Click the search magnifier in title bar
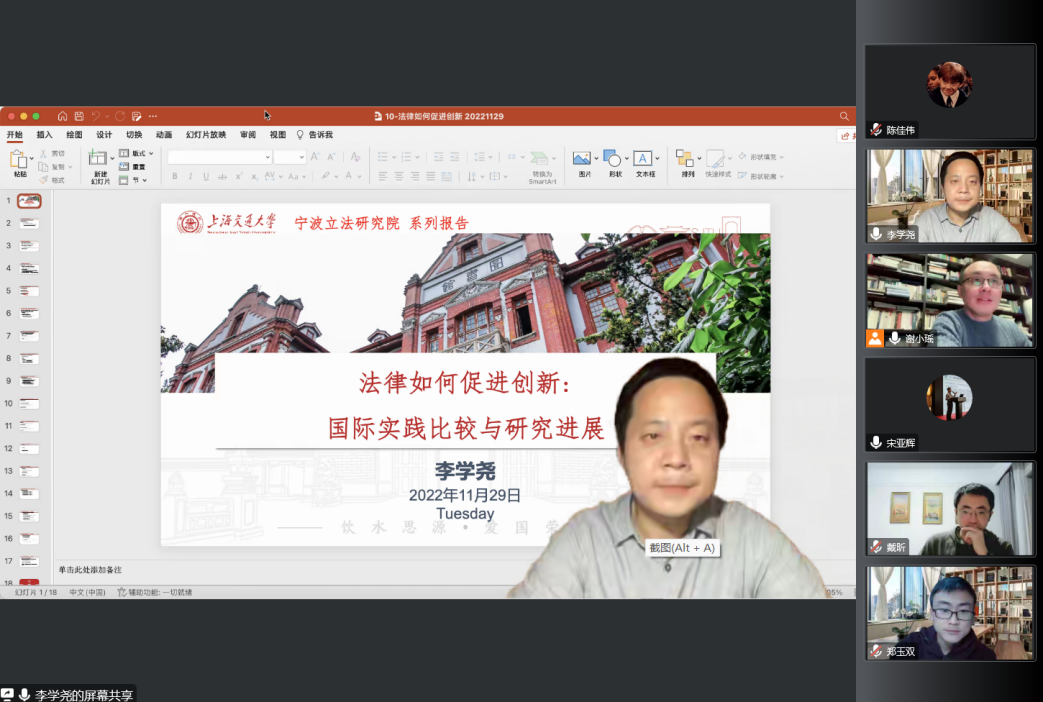 pos(844,116)
